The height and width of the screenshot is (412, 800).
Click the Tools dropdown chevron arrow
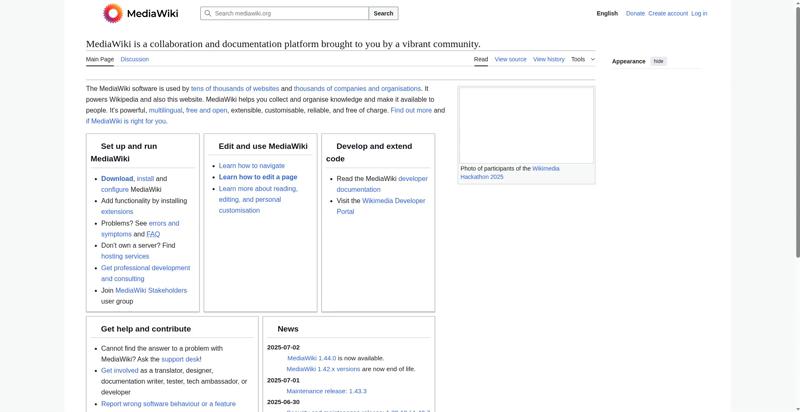click(x=592, y=59)
